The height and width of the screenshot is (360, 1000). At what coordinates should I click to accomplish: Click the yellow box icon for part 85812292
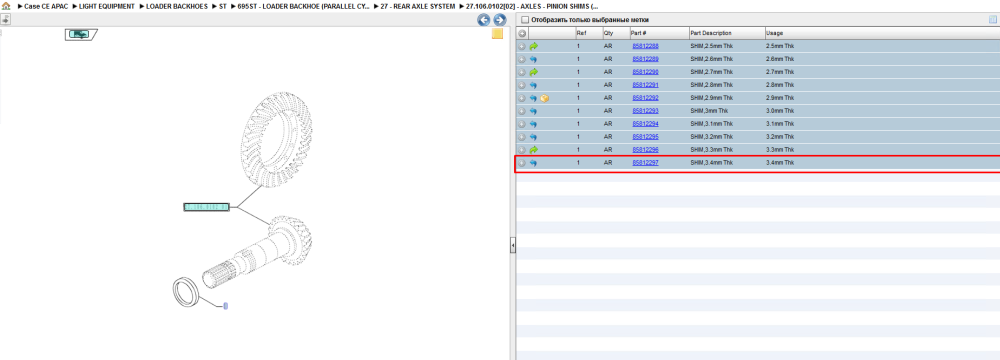(x=545, y=98)
